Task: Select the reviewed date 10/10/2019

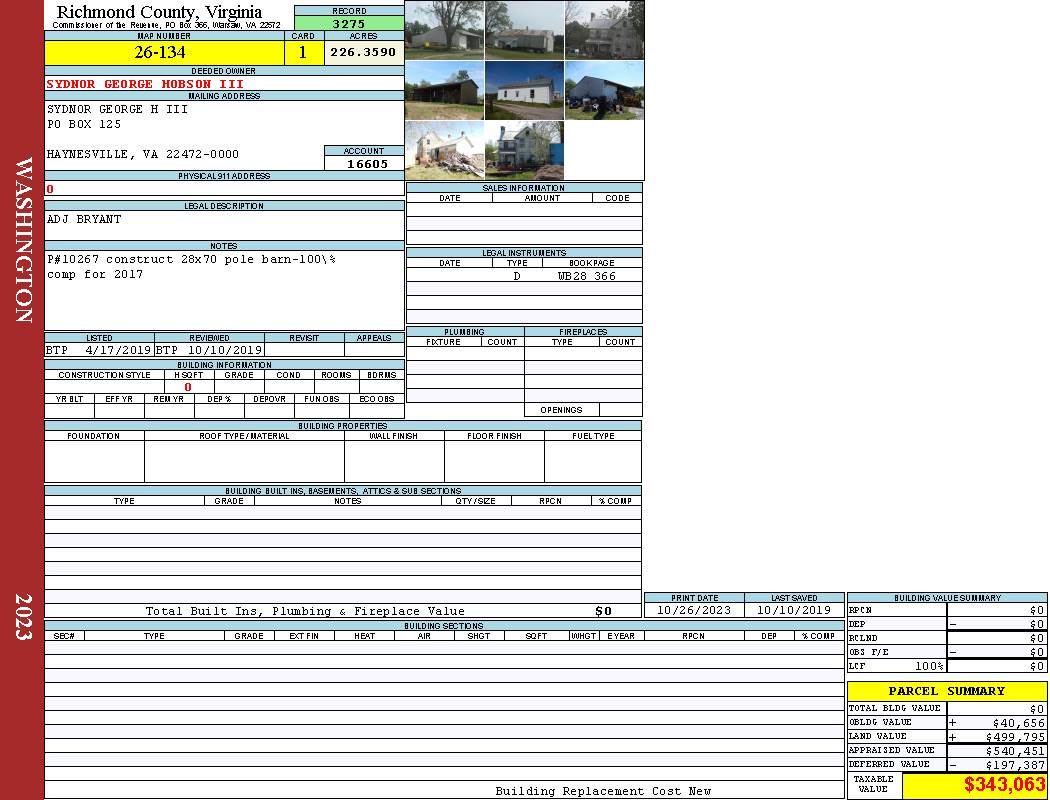Action: tap(224, 351)
